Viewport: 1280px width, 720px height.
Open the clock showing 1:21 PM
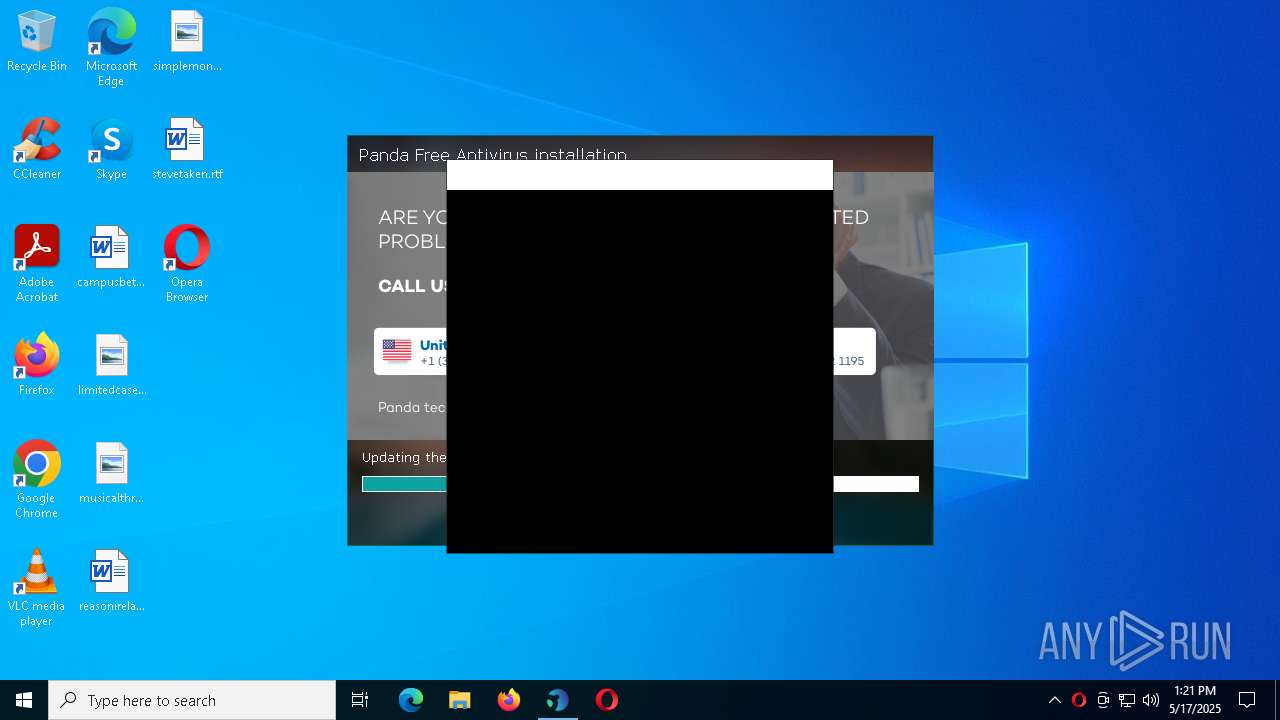1195,700
